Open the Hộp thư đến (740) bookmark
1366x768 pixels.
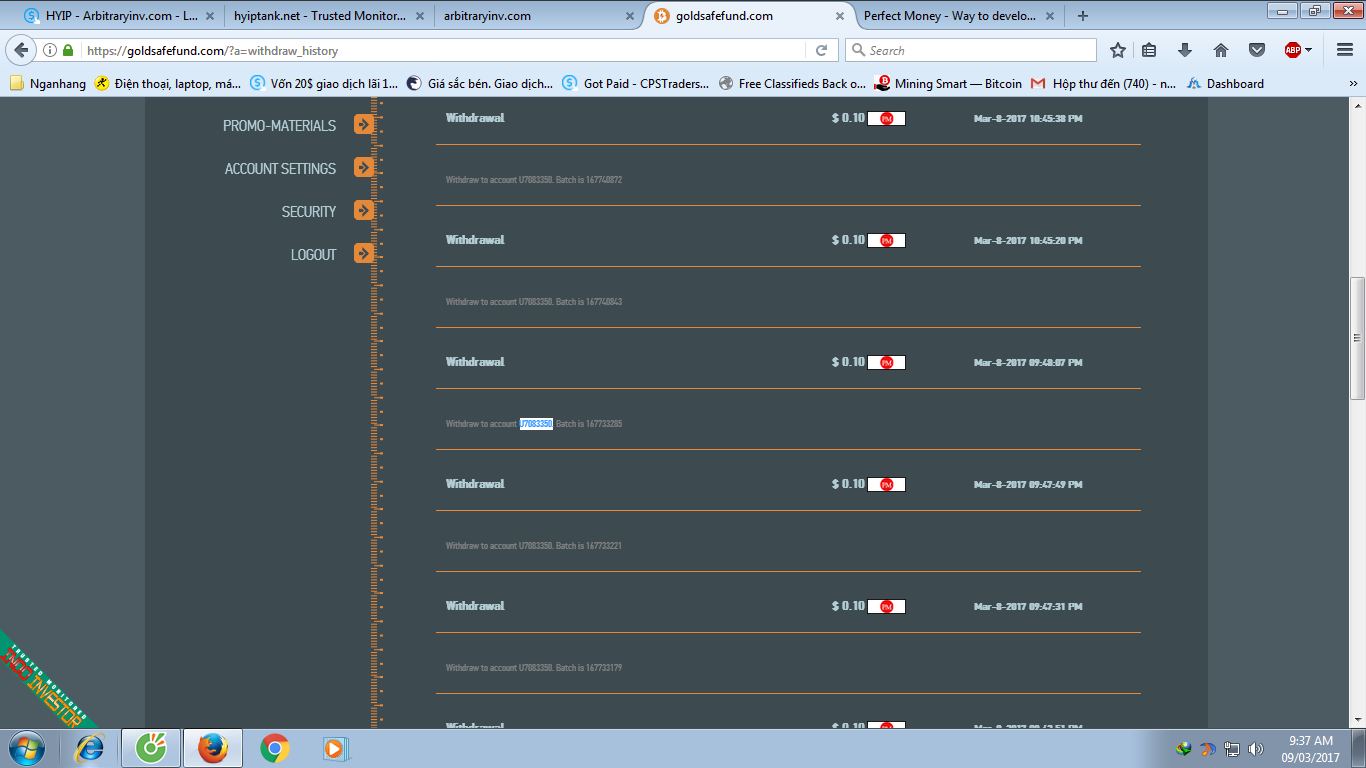point(1104,84)
